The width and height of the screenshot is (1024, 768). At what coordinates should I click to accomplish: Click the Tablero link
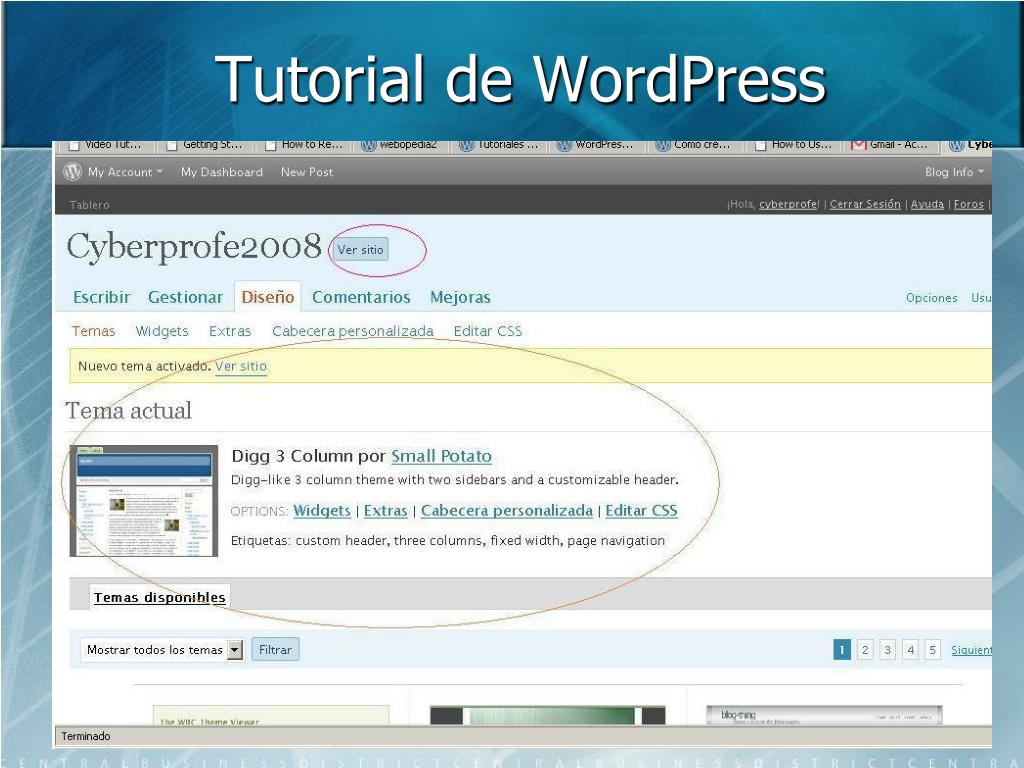(x=89, y=204)
